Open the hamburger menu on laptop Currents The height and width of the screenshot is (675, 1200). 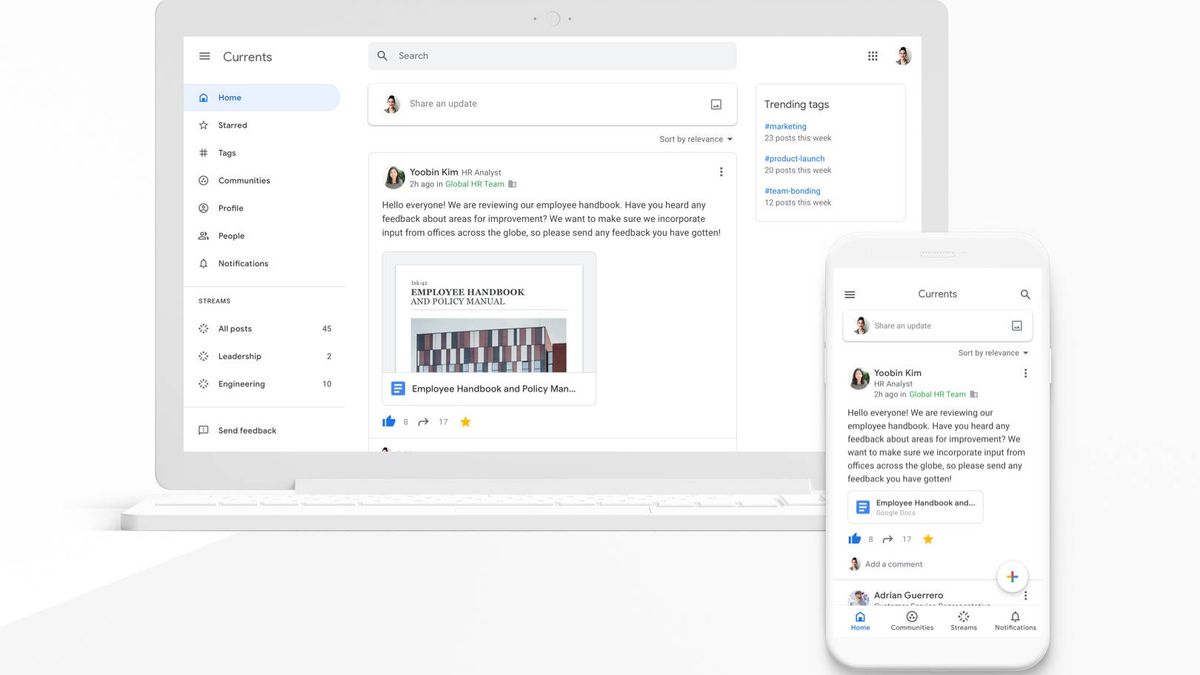coord(205,57)
